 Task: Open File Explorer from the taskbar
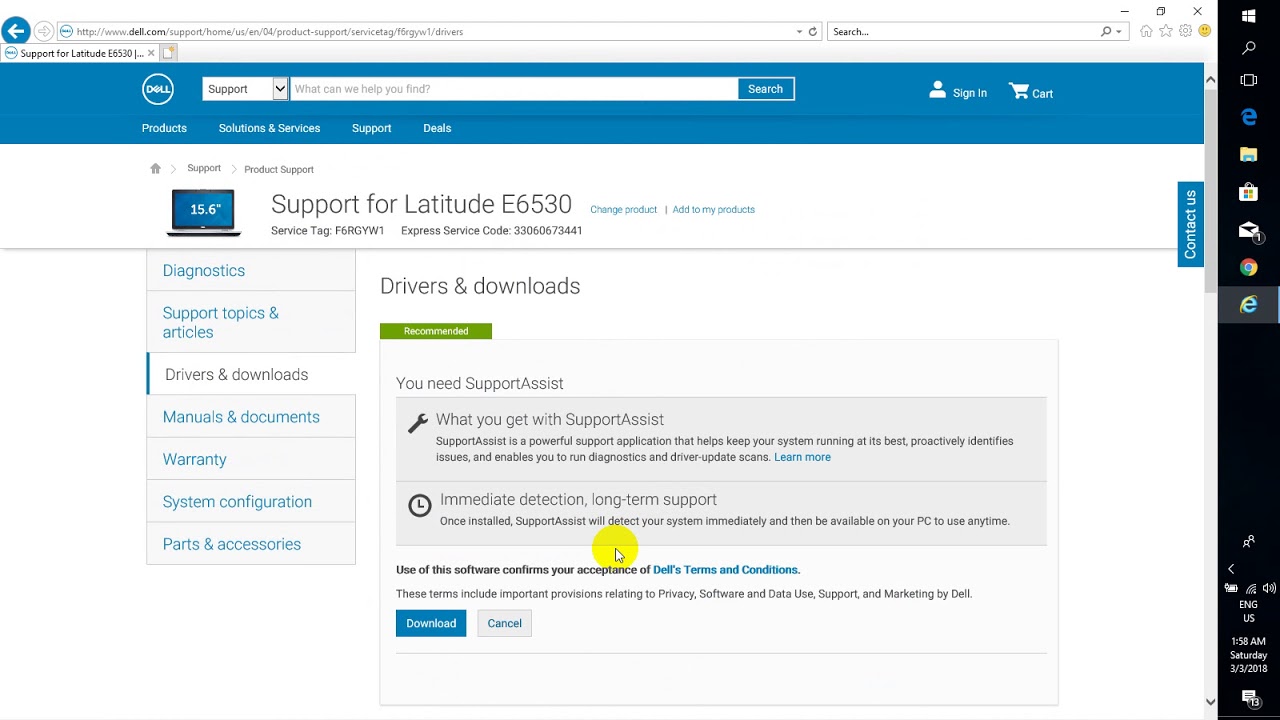(1249, 154)
